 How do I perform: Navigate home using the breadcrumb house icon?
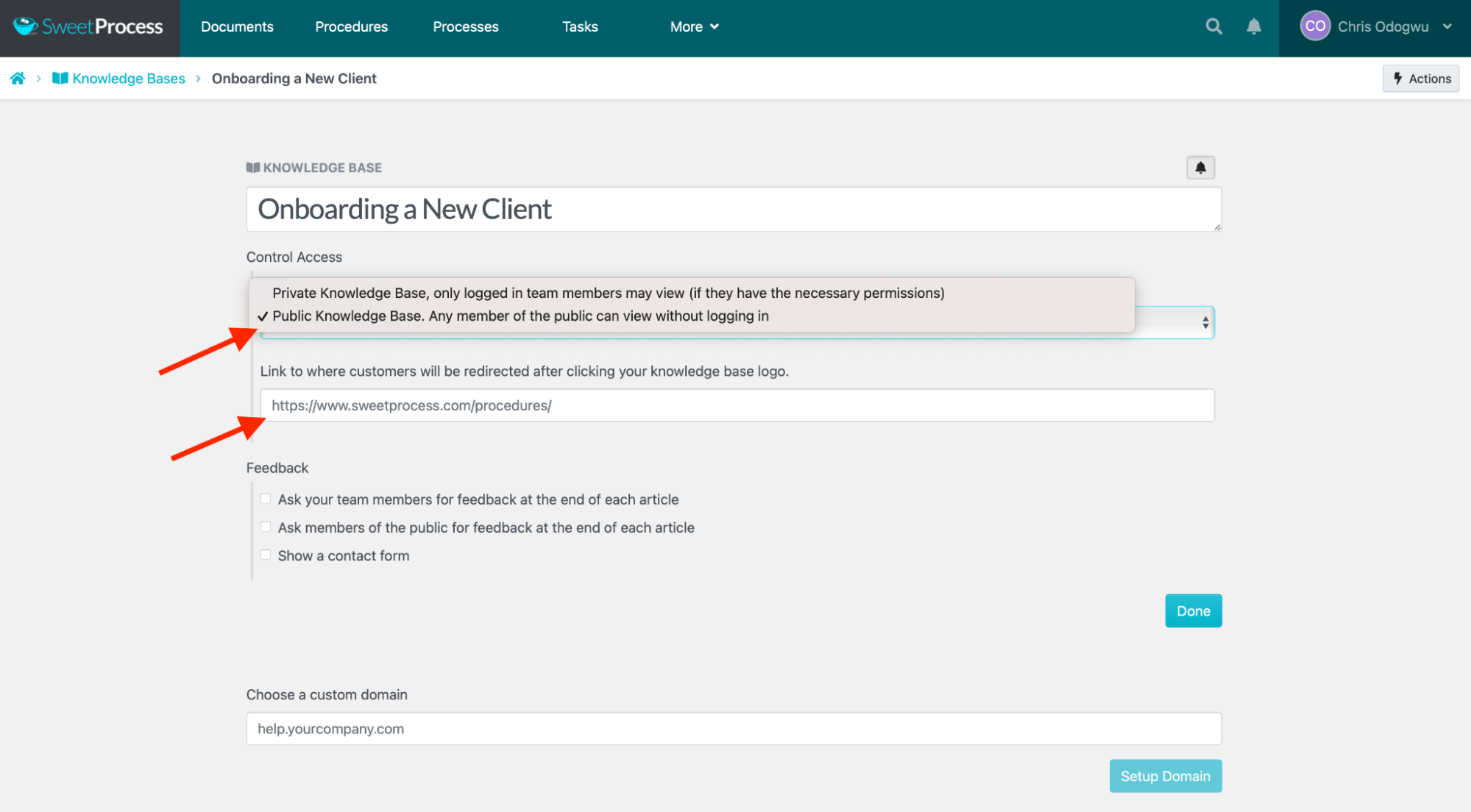(18, 78)
